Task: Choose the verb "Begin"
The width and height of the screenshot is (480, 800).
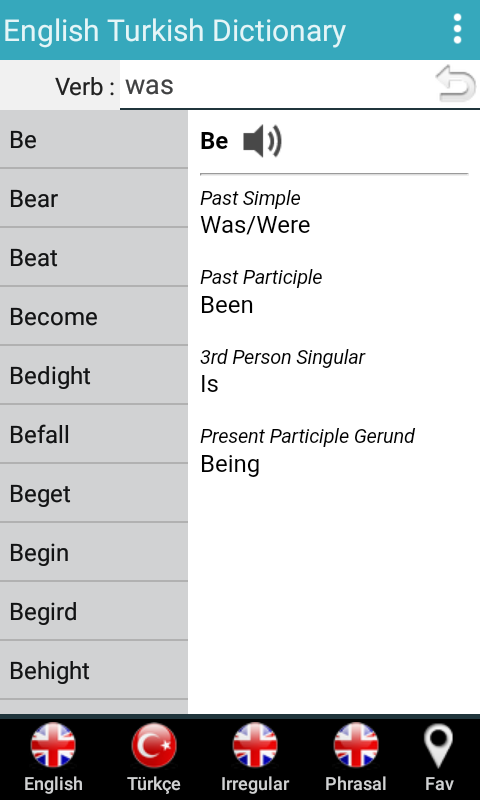Action: 94,552
